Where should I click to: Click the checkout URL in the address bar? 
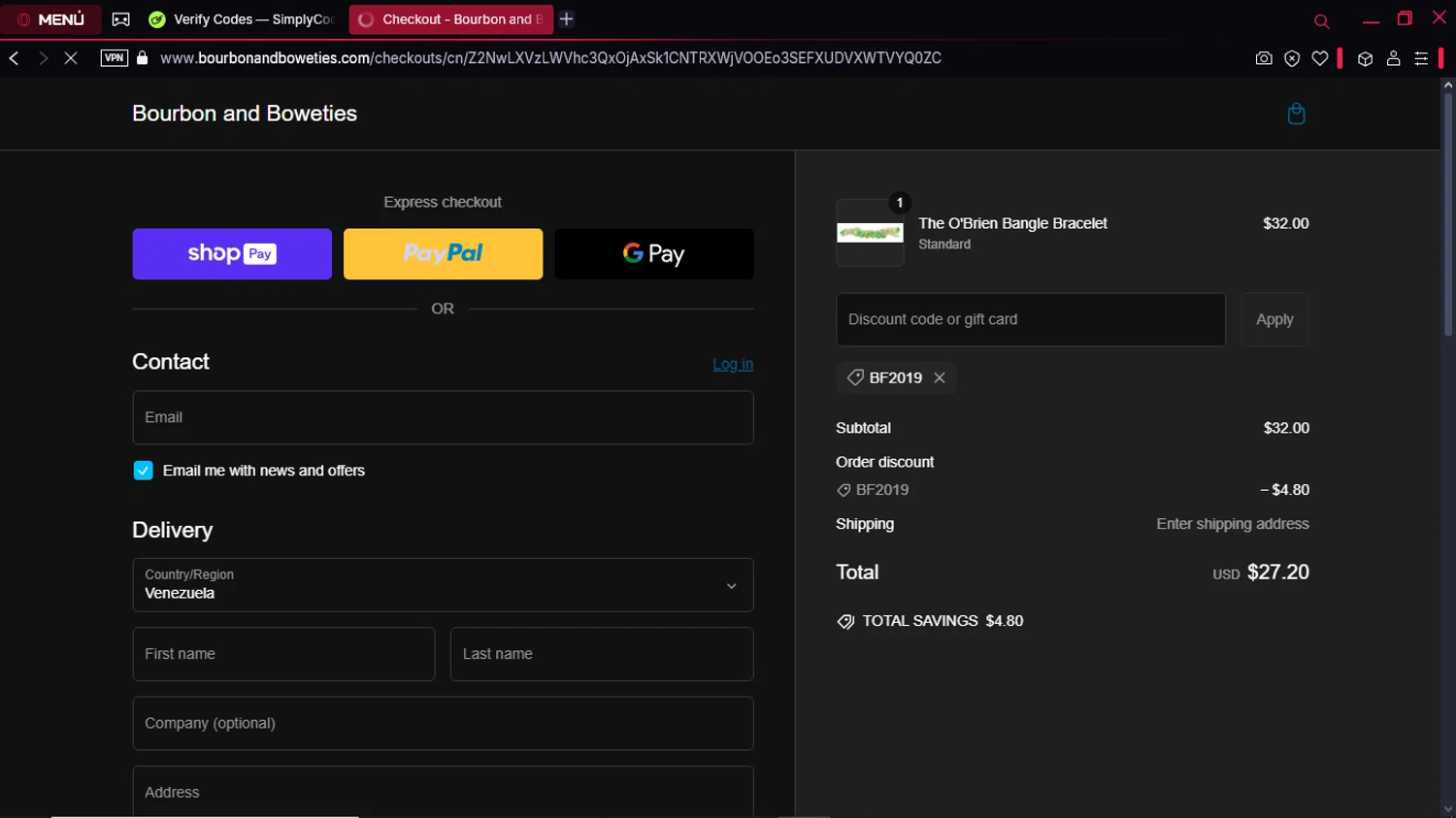coord(550,58)
